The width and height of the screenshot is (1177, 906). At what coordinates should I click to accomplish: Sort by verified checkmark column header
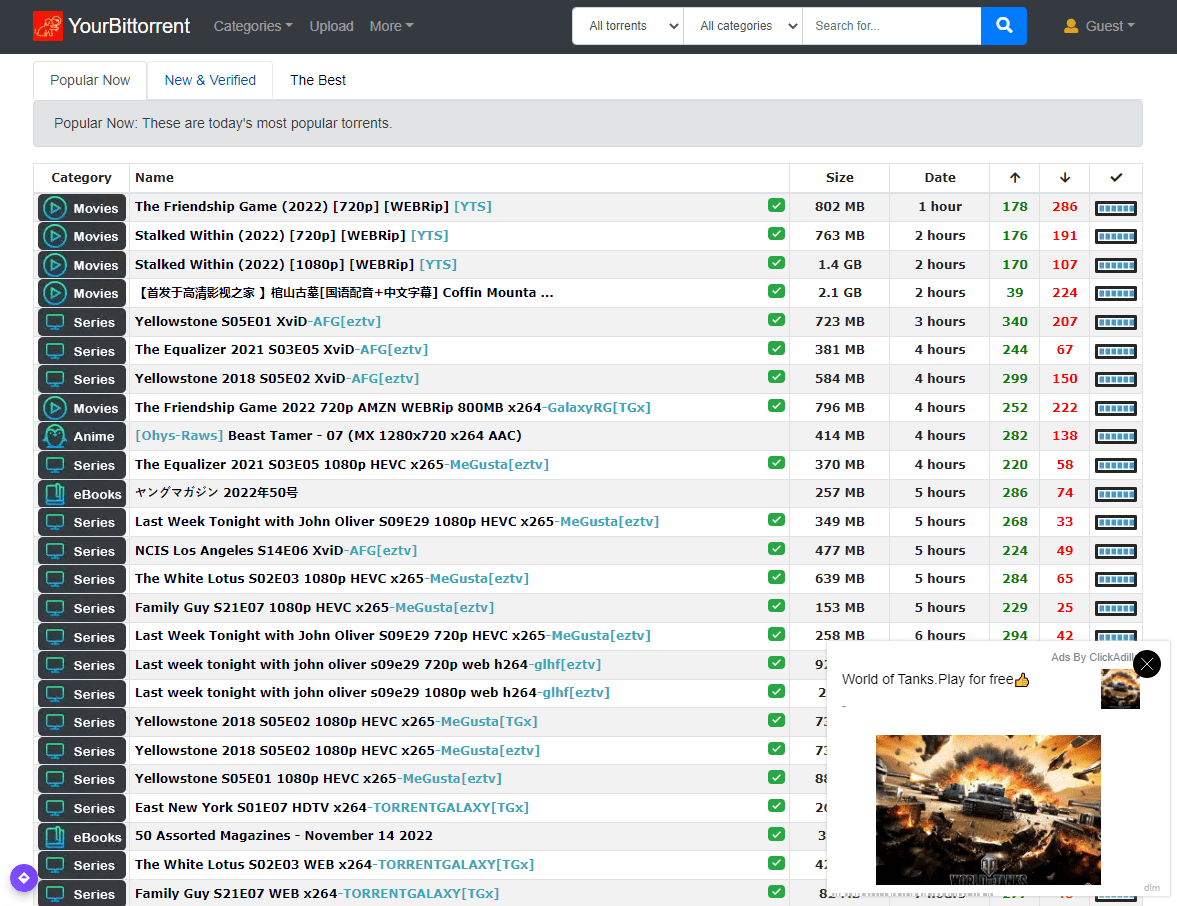(x=1116, y=178)
